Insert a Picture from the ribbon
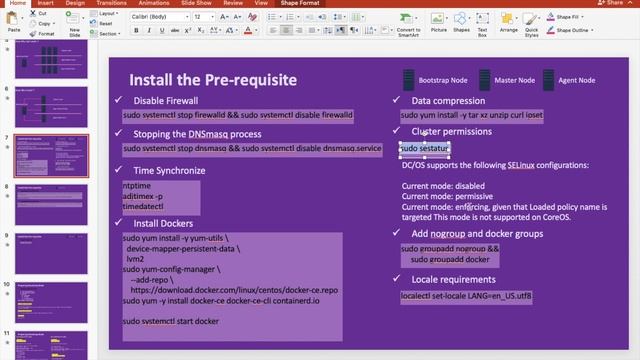 click(437, 19)
